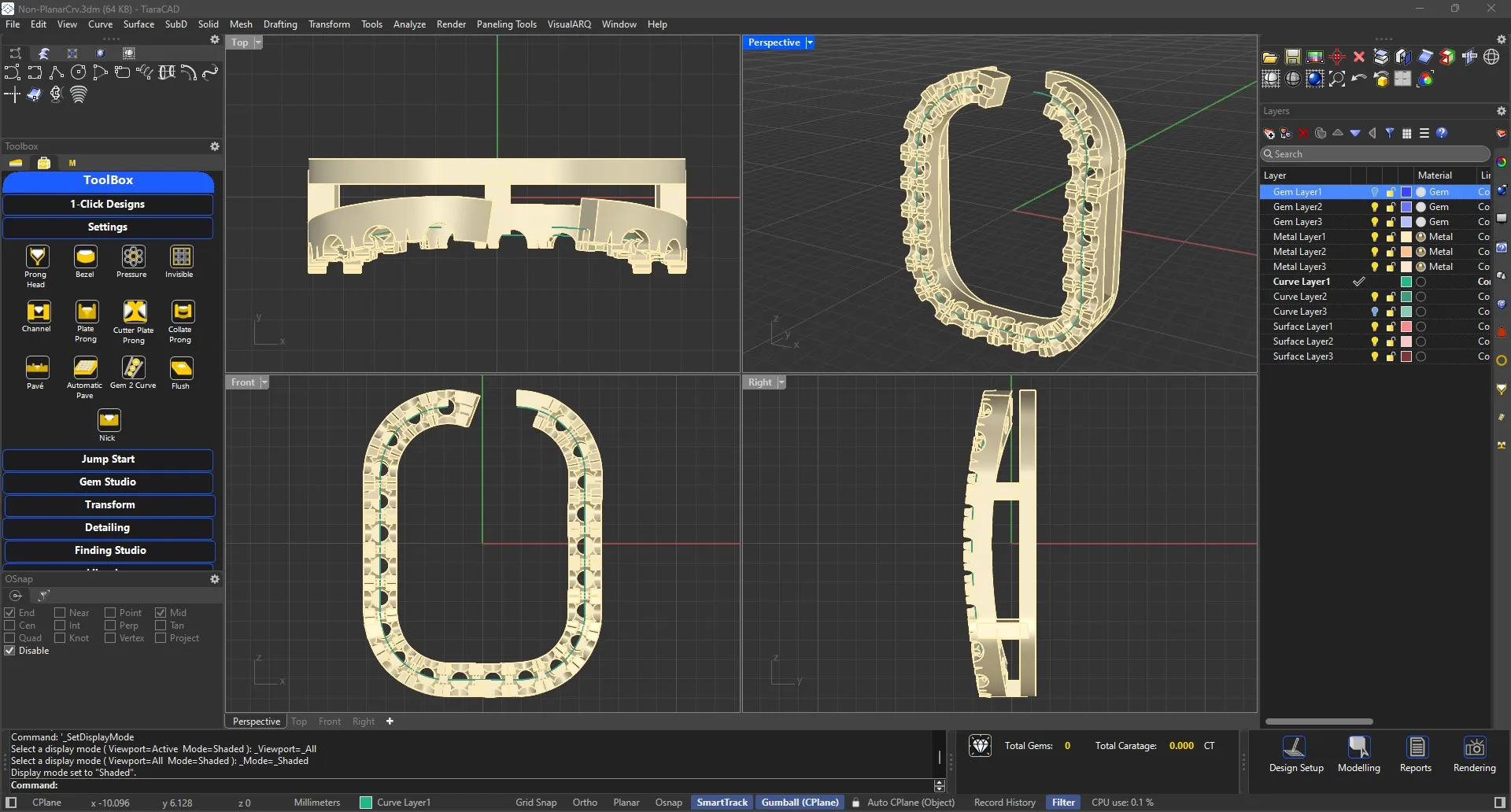Click the Nick tool icon
The height and width of the screenshot is (812, 1511).
point(108,420)
